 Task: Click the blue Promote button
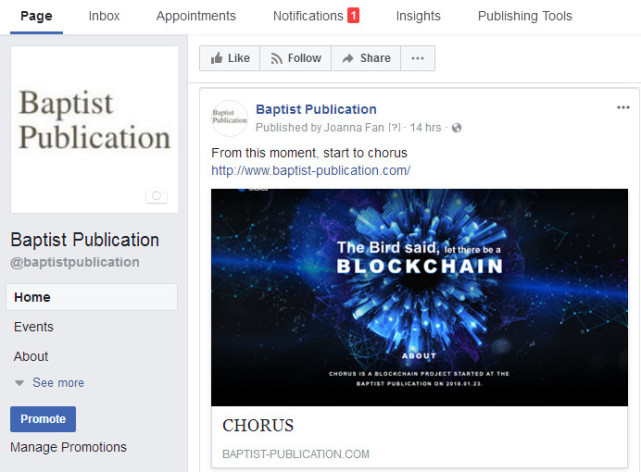(43, 419)
